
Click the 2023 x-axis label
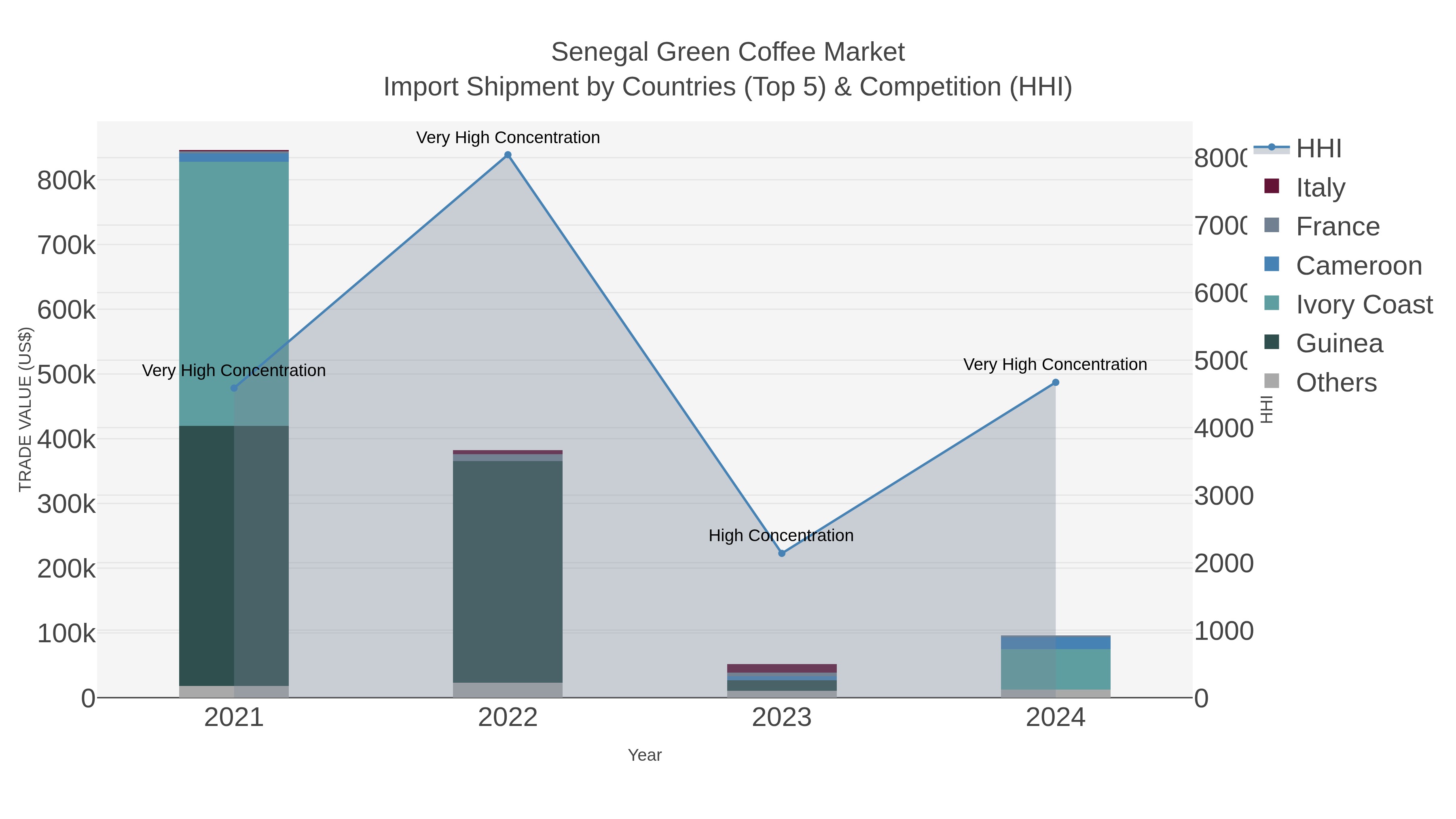point(782,718)
